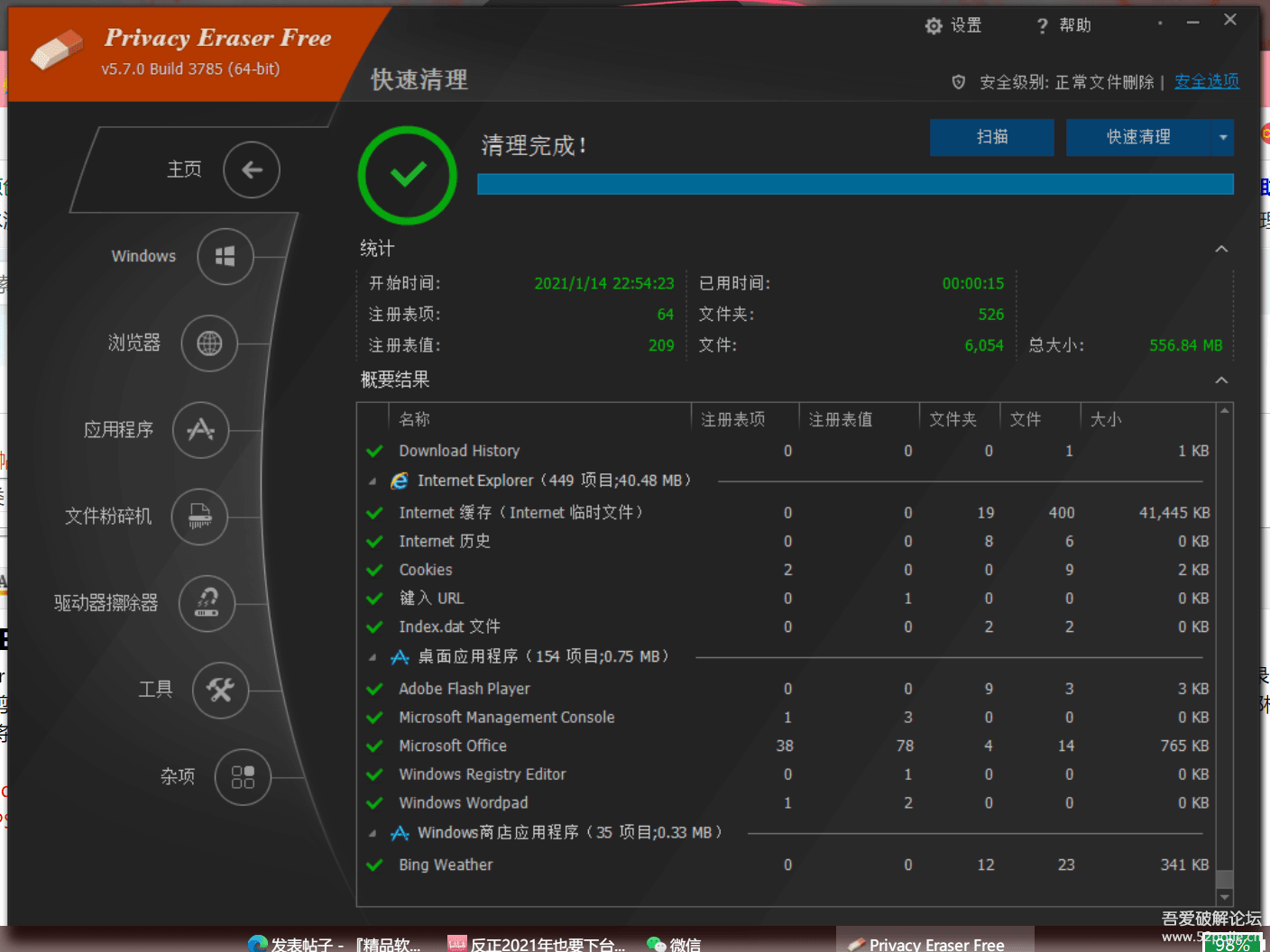Collapse the 统计 statistics section
This screenshot has height=952, width=1270.
coord(1221,249)
